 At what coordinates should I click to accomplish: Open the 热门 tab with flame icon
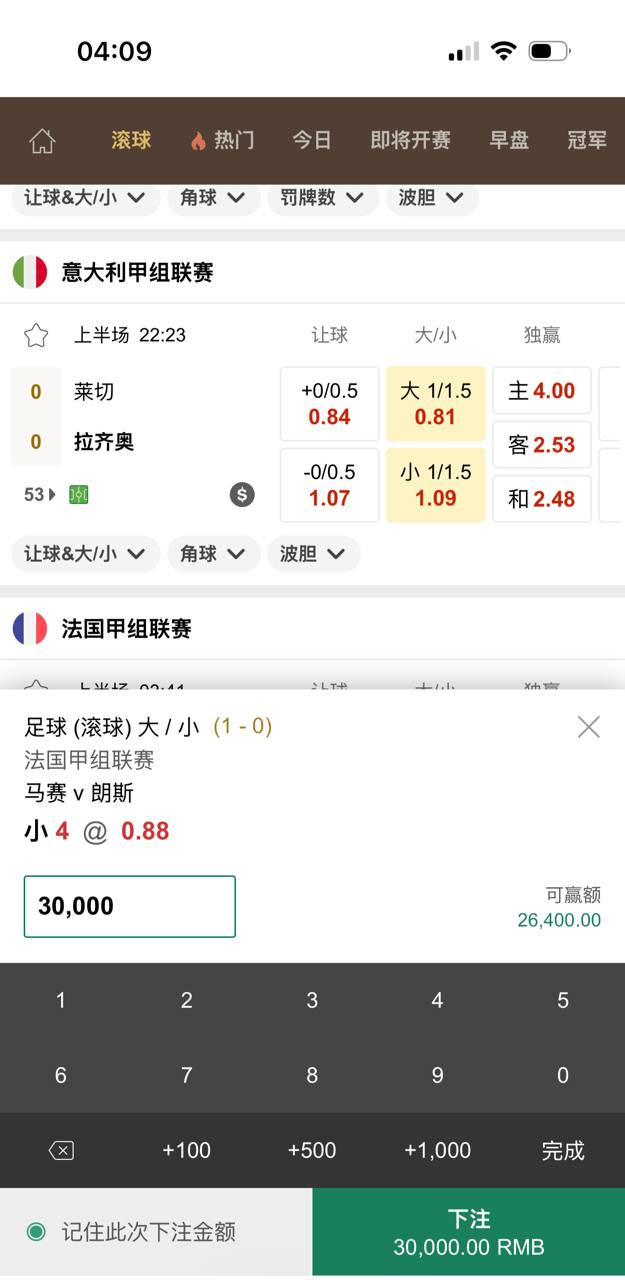222,140
